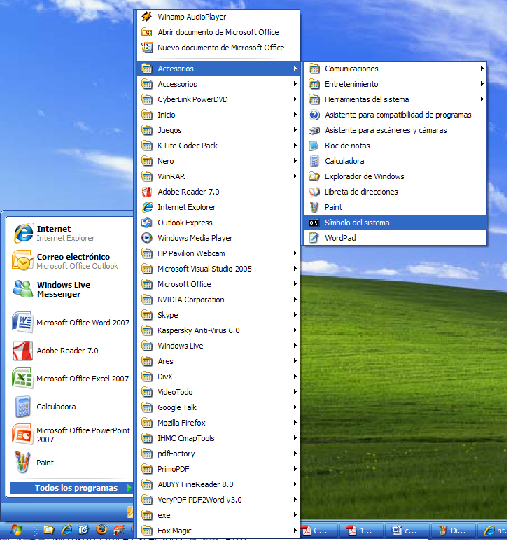
Task: Open Asistente para compatibilidad de programas icon
Action: [x=314, y=115]
